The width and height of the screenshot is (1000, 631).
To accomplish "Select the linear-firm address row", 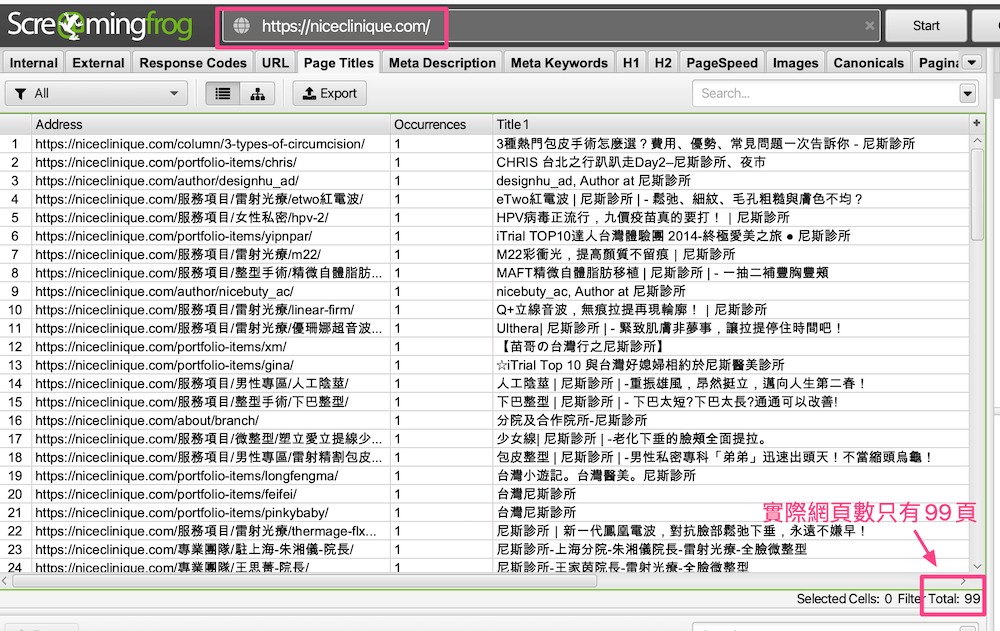I will pyautogui.click(x=195, y=311).
